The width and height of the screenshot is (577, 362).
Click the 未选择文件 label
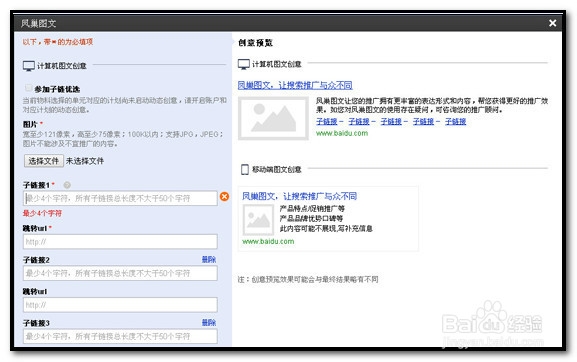click(x=85, y=161)
